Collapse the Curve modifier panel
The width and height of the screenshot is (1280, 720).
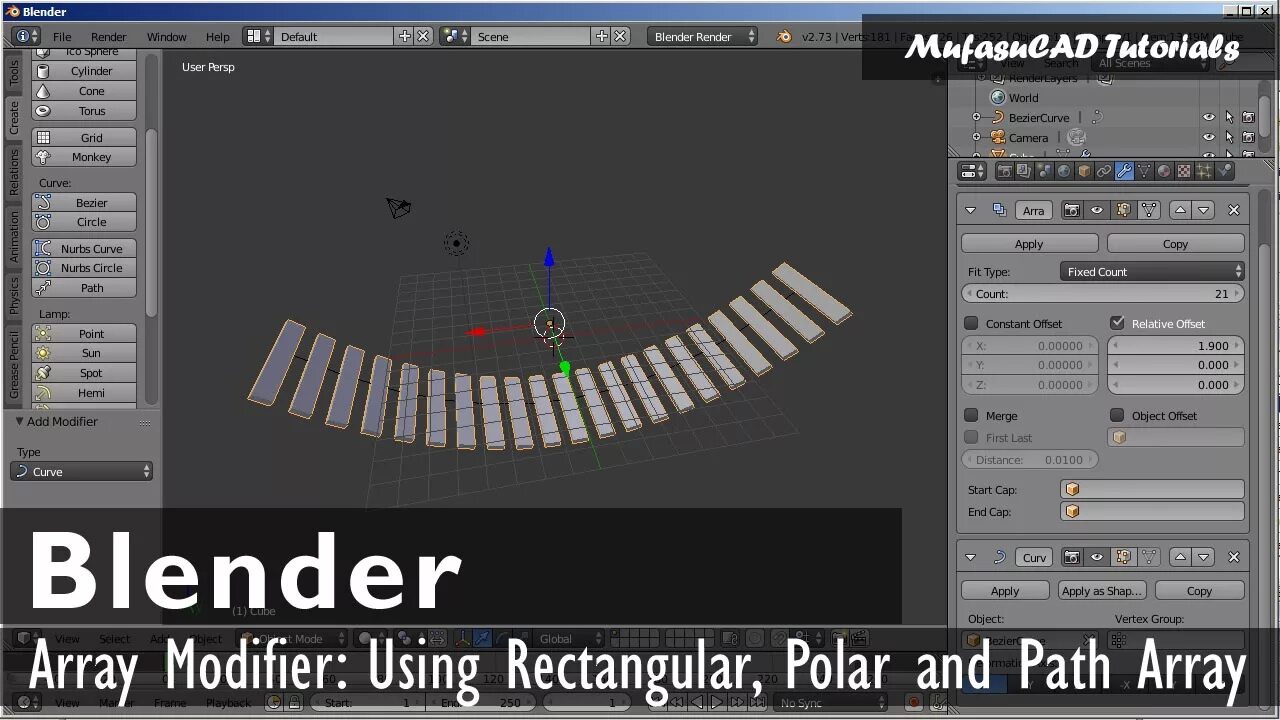[970, 557]
